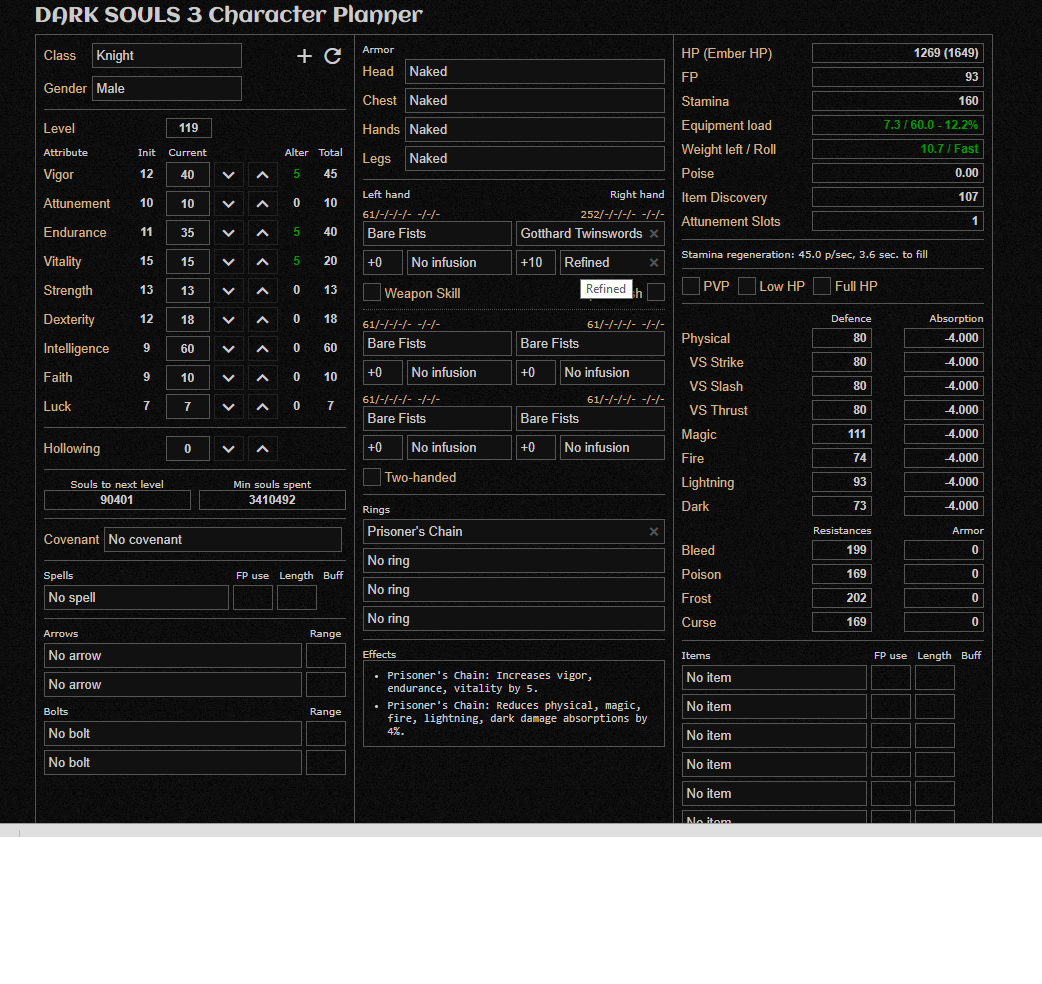Open the first No arrow dropdown
This screenshot has height=984, width=1042.
point(173,656)
